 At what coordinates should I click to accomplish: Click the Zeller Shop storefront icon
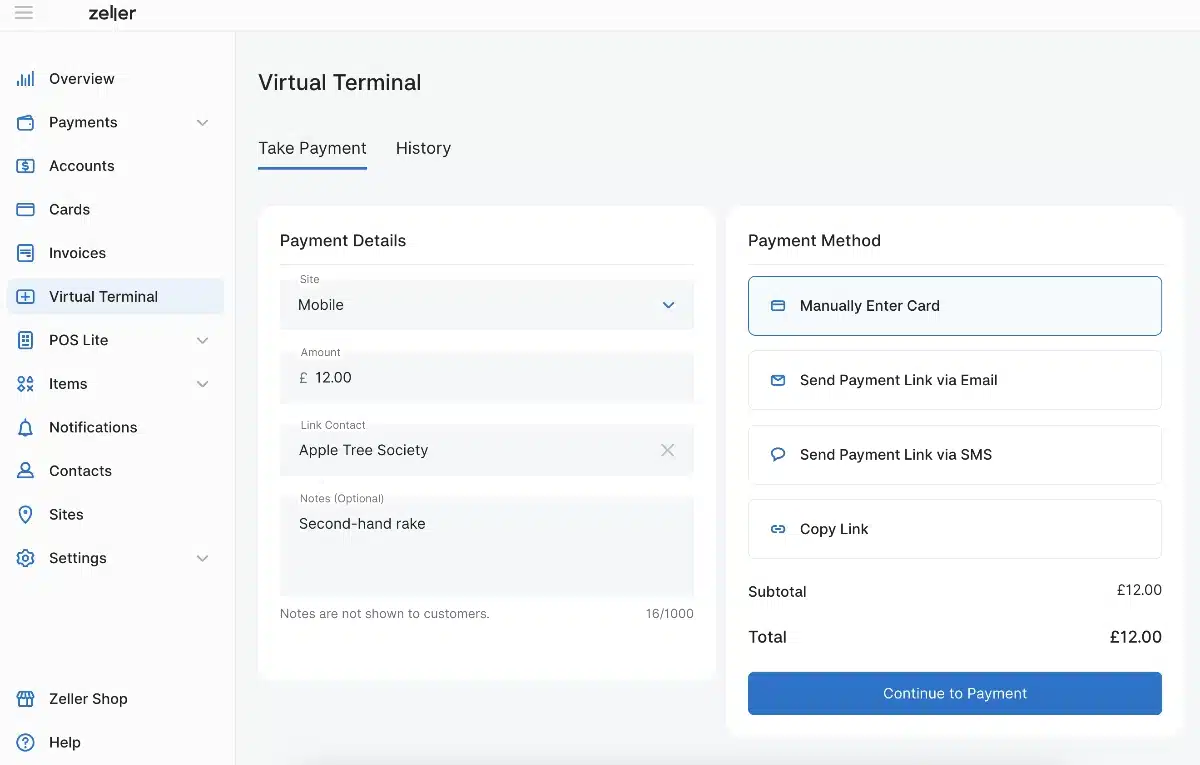[26, 699]
